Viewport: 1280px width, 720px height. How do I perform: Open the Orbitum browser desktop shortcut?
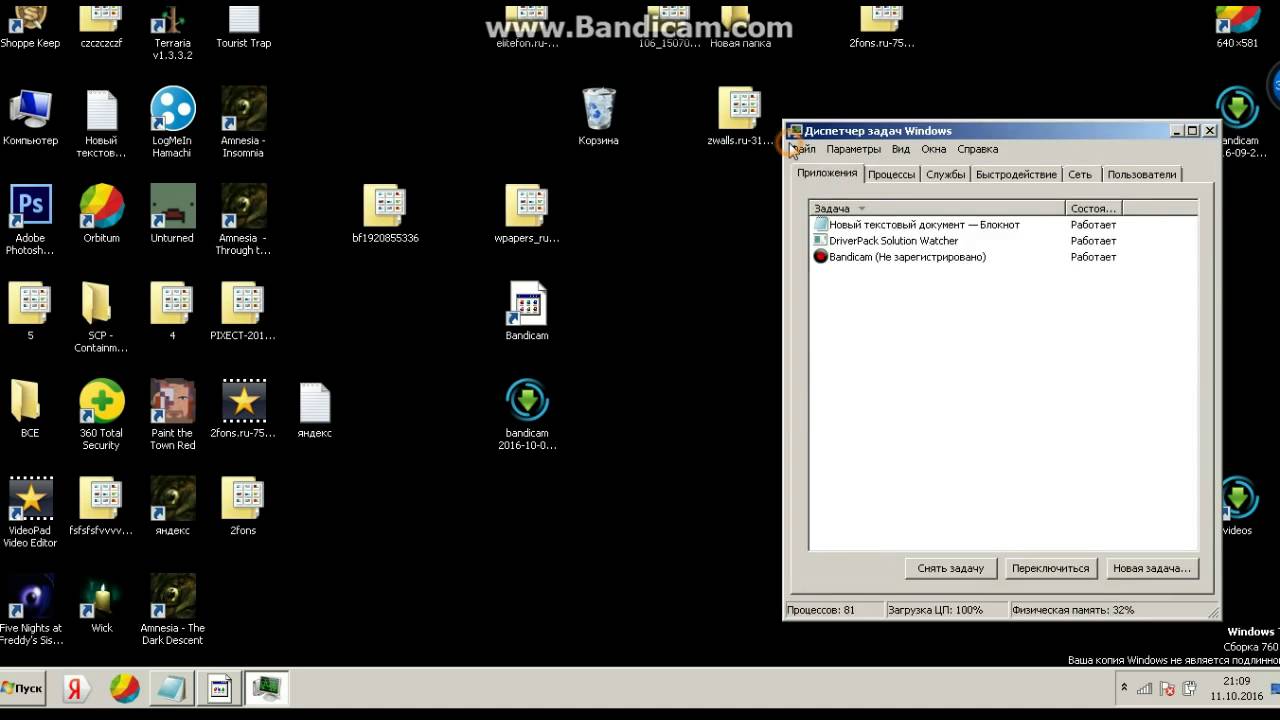[101, 214]
